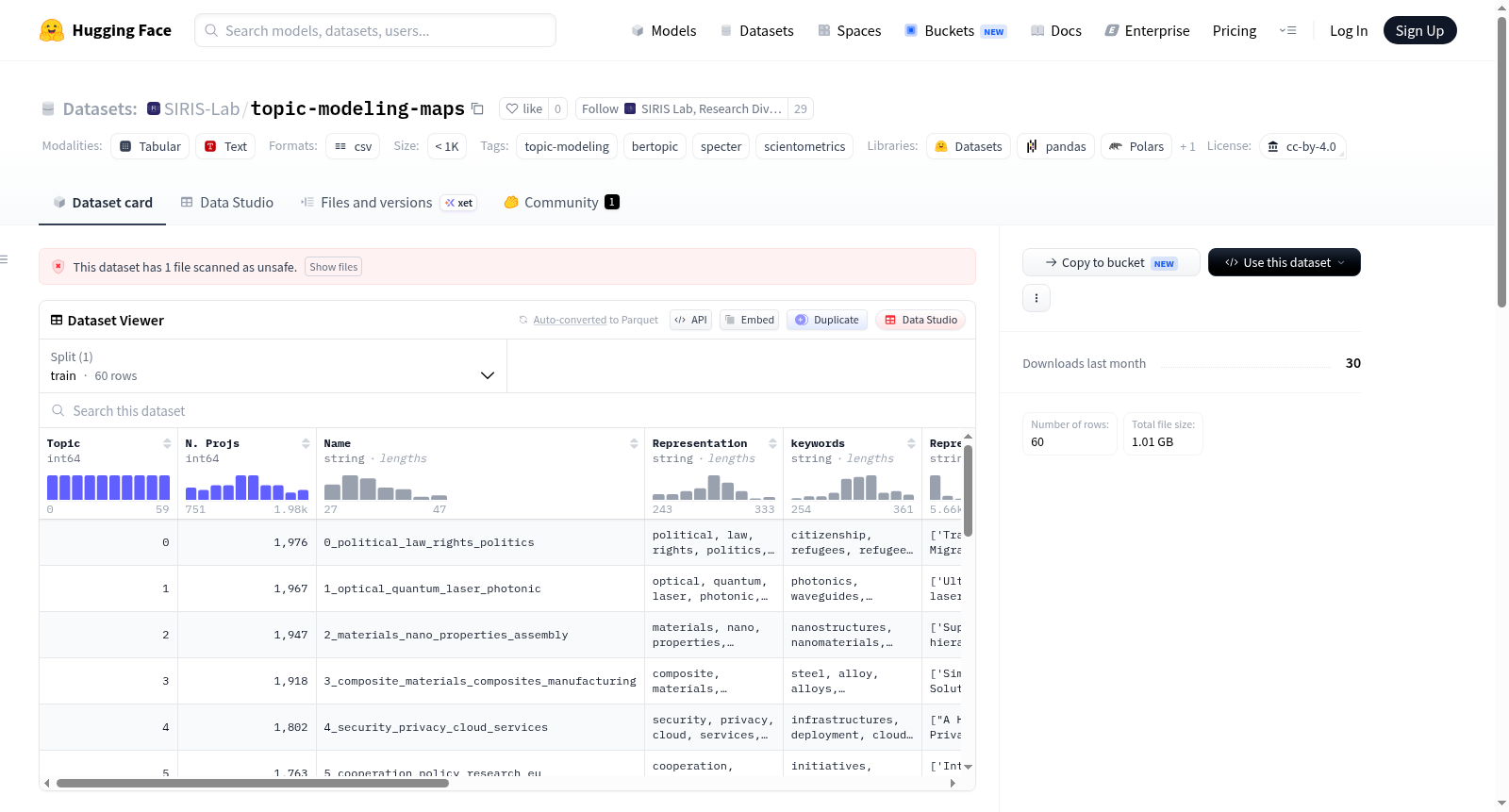Copy dataset name with the copy icon

[478, 108]
